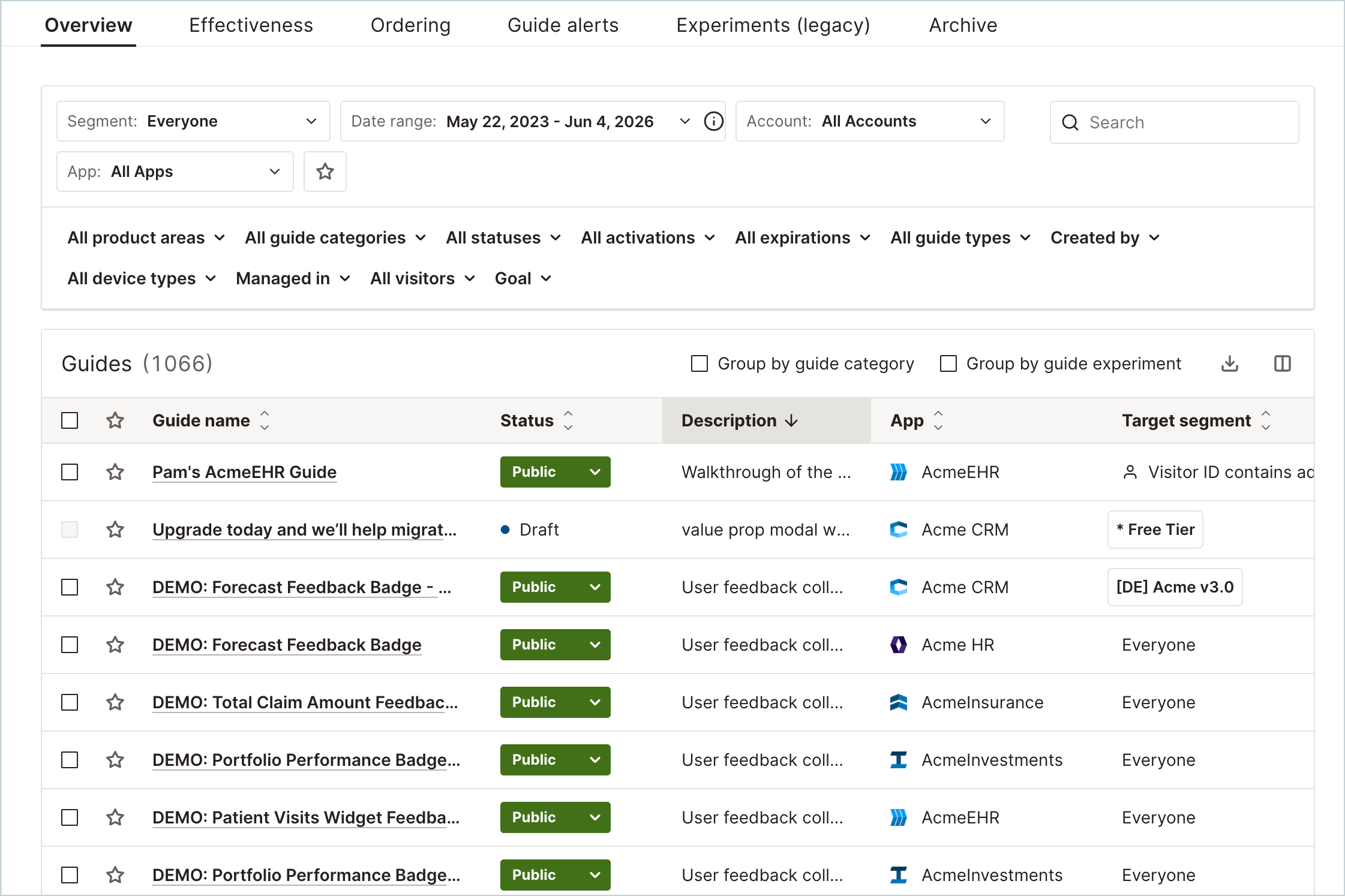Click the AcmeEHR app icon in Pam's row
This screenshot has height=896, width=1345.
pyautogui.click(x=899, y=472)
